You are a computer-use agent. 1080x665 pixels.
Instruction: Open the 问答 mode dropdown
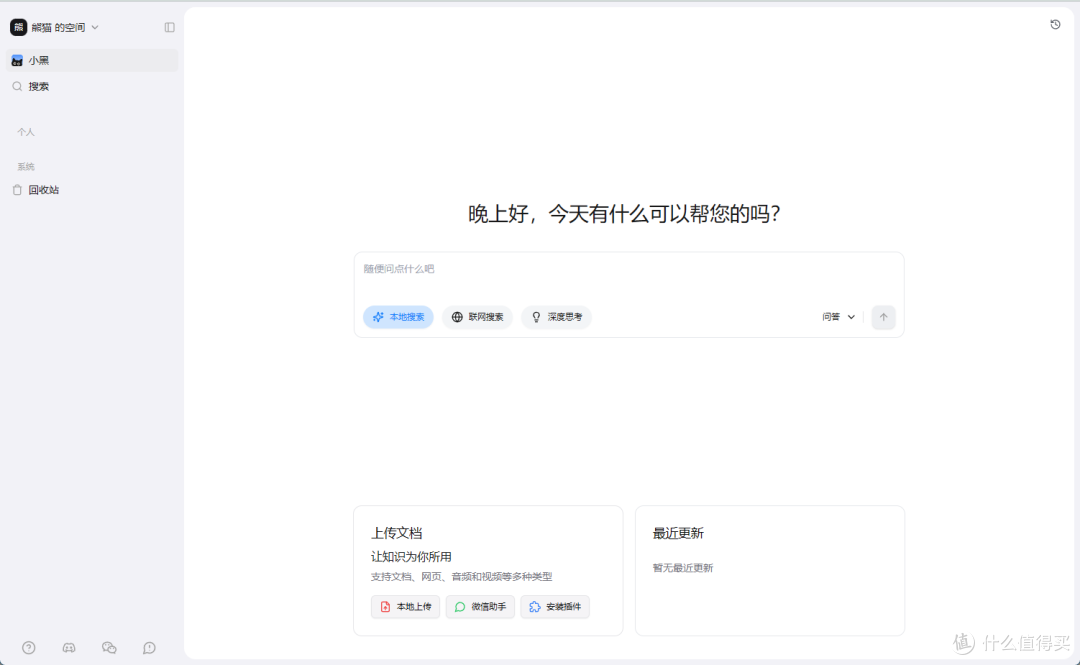click(x=838, y=317)
